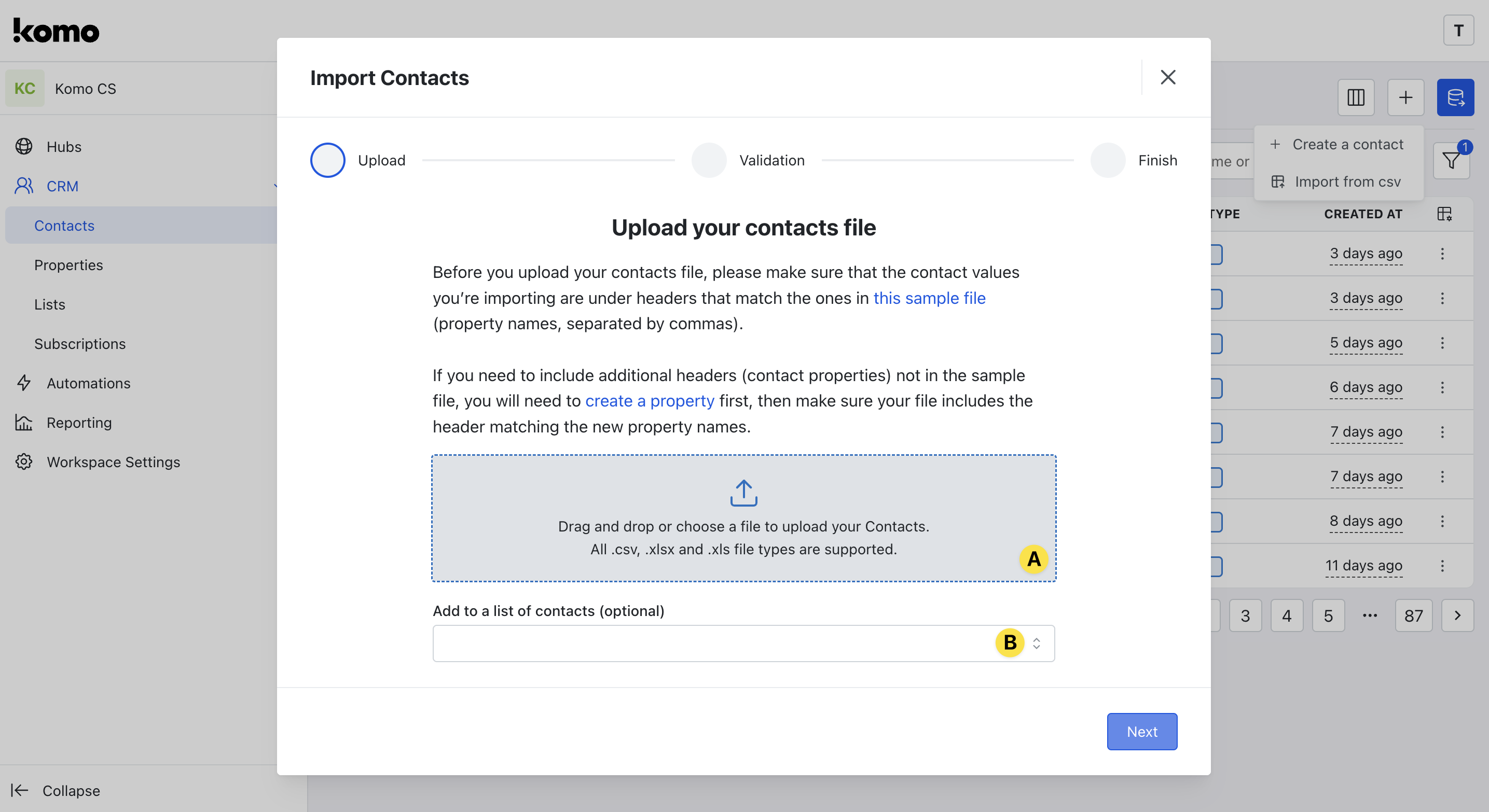Tick the checkbox in the 6 days ago row

pos(1216,387)
